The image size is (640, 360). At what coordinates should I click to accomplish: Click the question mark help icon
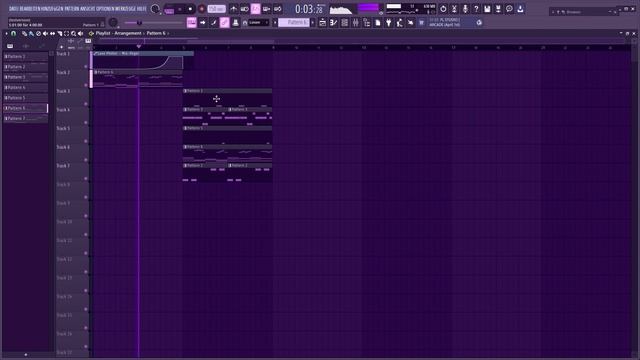(476, 9)
